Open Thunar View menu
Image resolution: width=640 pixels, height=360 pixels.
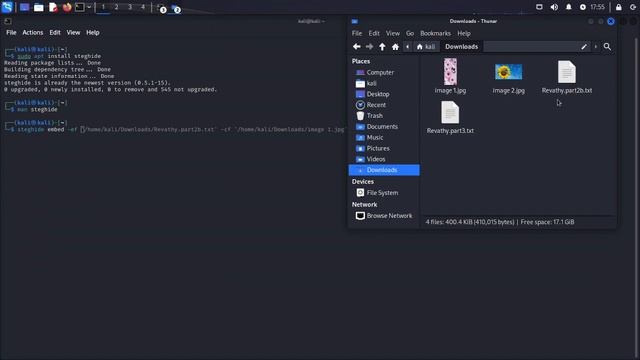click(x=393, y=33)
